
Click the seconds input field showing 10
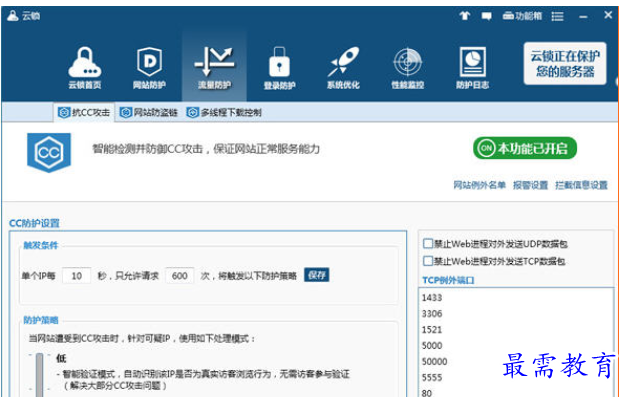77,276
